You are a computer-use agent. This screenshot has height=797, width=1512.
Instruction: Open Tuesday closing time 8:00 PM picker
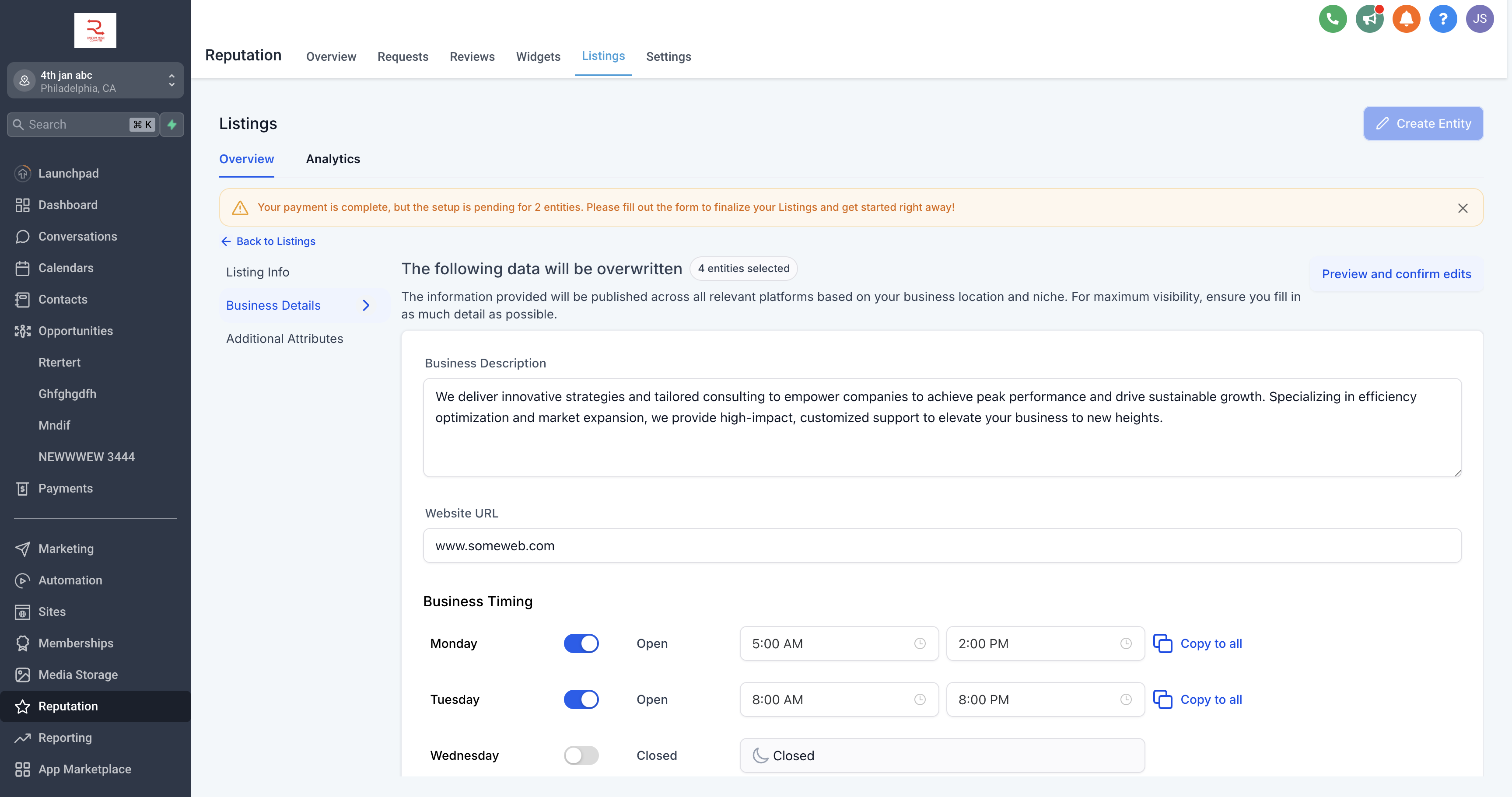[x=1045, y=699]
